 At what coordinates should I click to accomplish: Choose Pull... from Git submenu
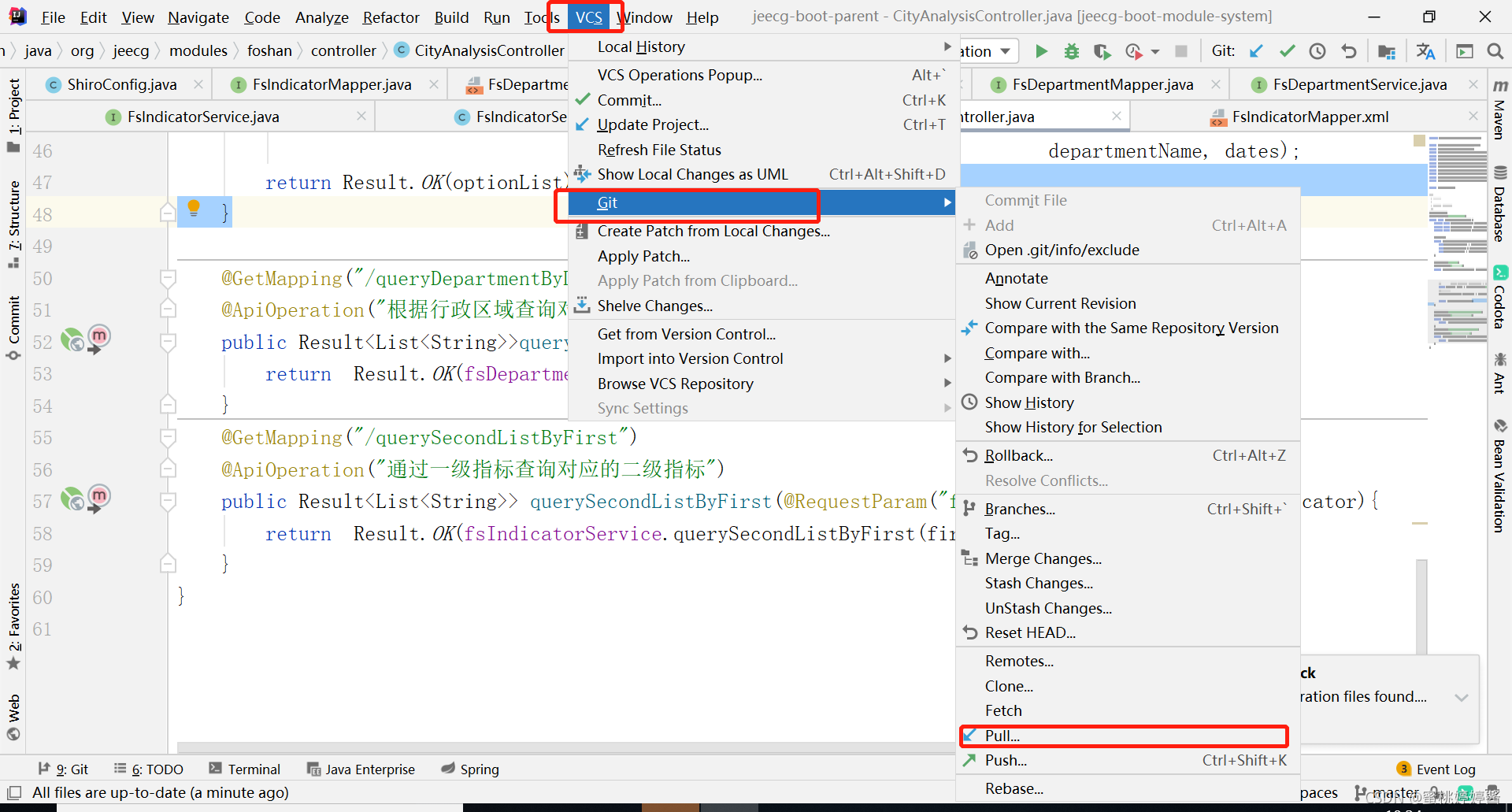pyautogui.click(x=1128, y=736)
